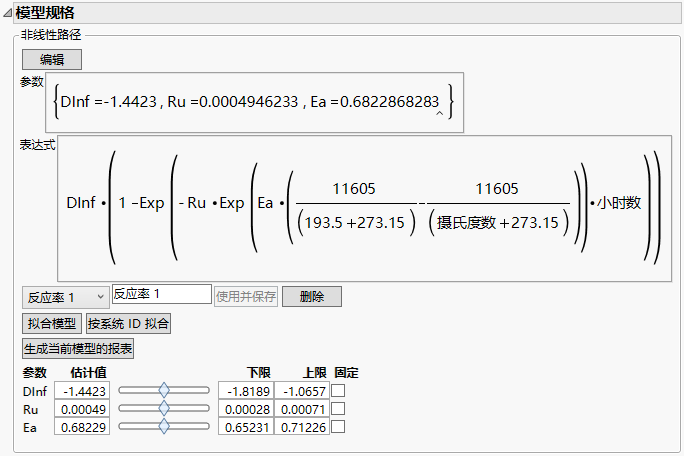This screenshot has width=684, height=456.
Task: Click the 删除 button
Action: click(312, 297)
